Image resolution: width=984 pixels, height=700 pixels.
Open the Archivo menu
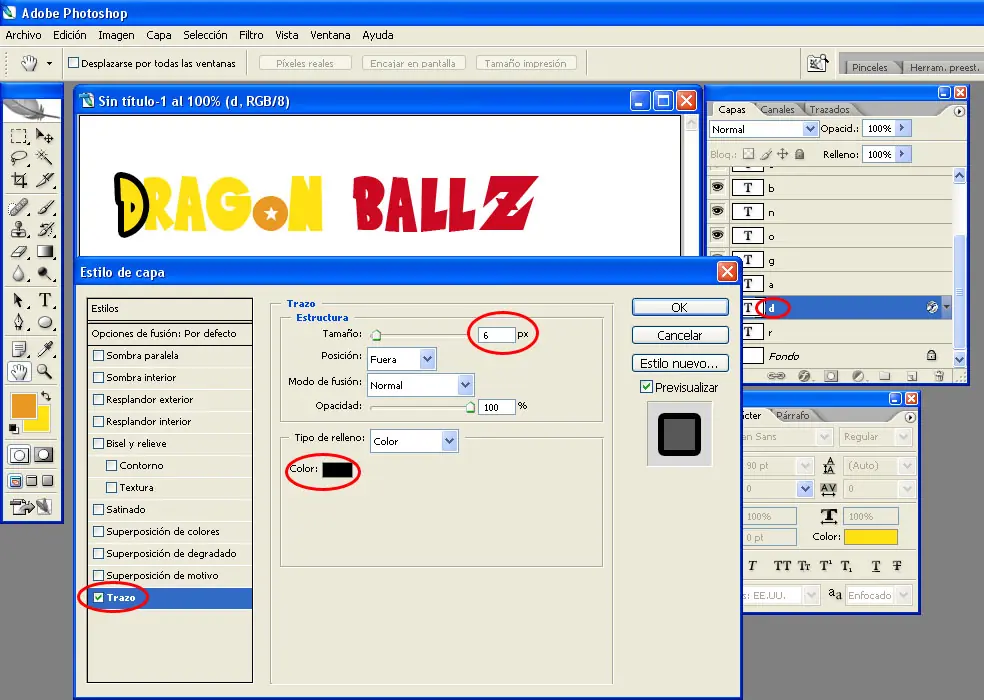pos(23,35)
